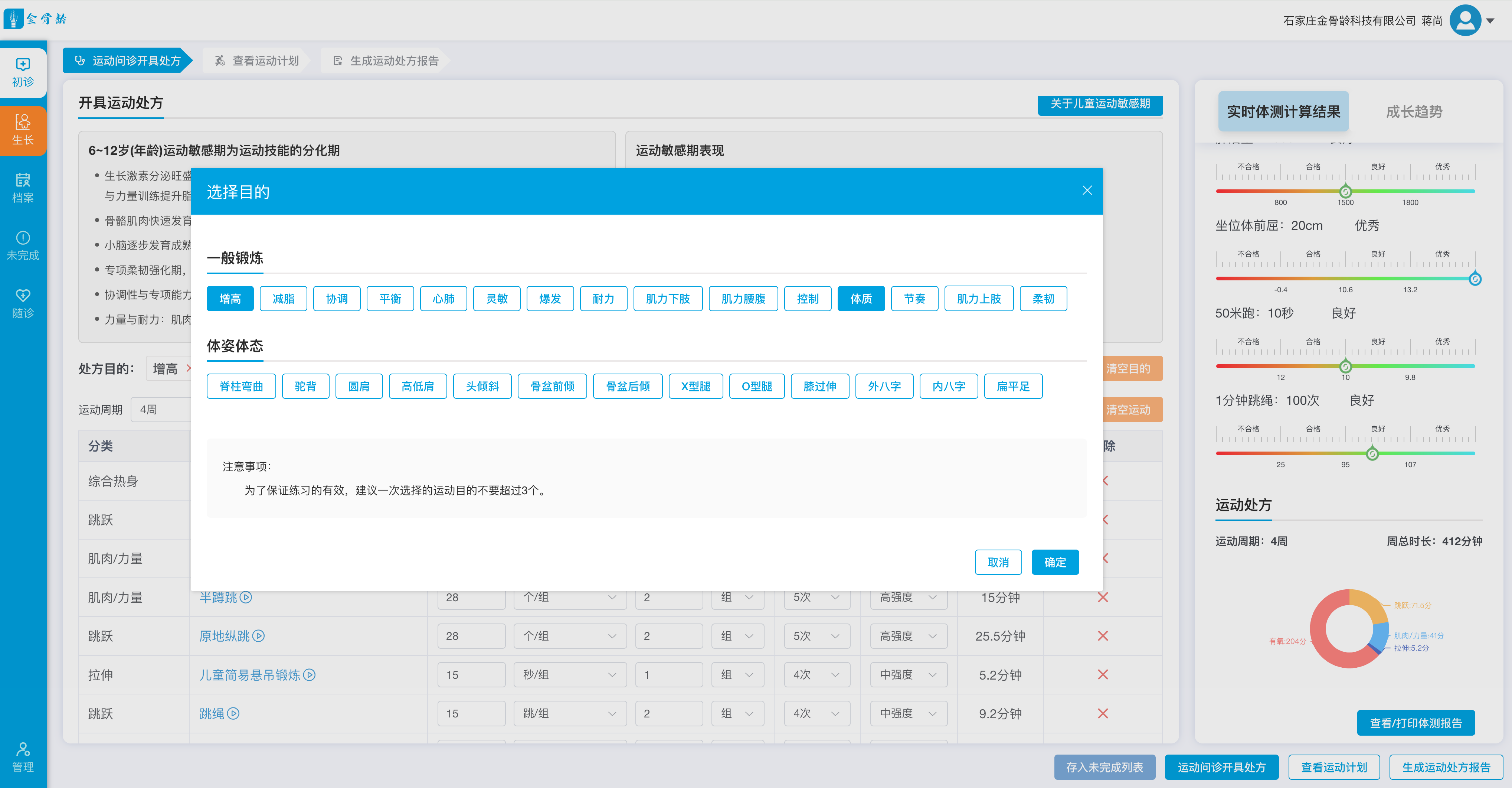The height and width of the screenshot is (788, 1512).
Task: Delete the 原地纵跳 row
Action: point(1103,636)
